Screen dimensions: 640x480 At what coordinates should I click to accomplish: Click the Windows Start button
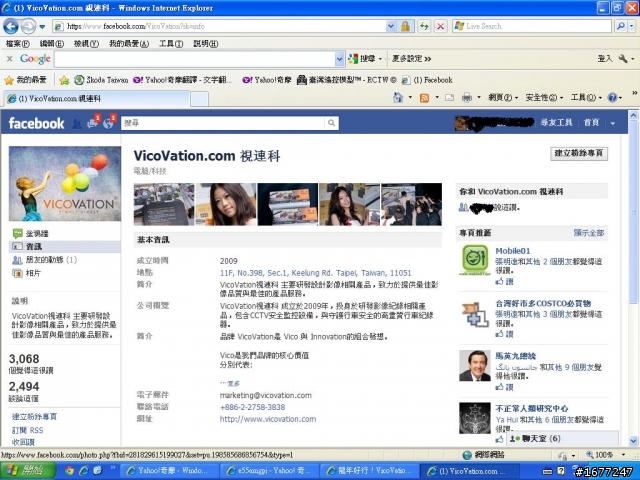[27, 471]
